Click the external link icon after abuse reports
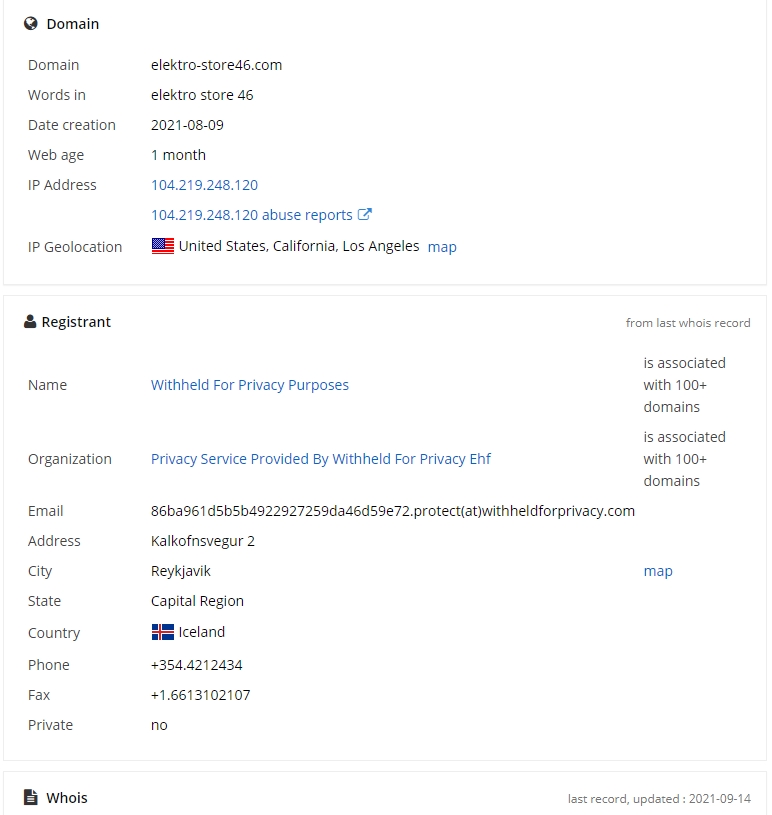Screen dimensions: 772x815 [x=364, y=214]
